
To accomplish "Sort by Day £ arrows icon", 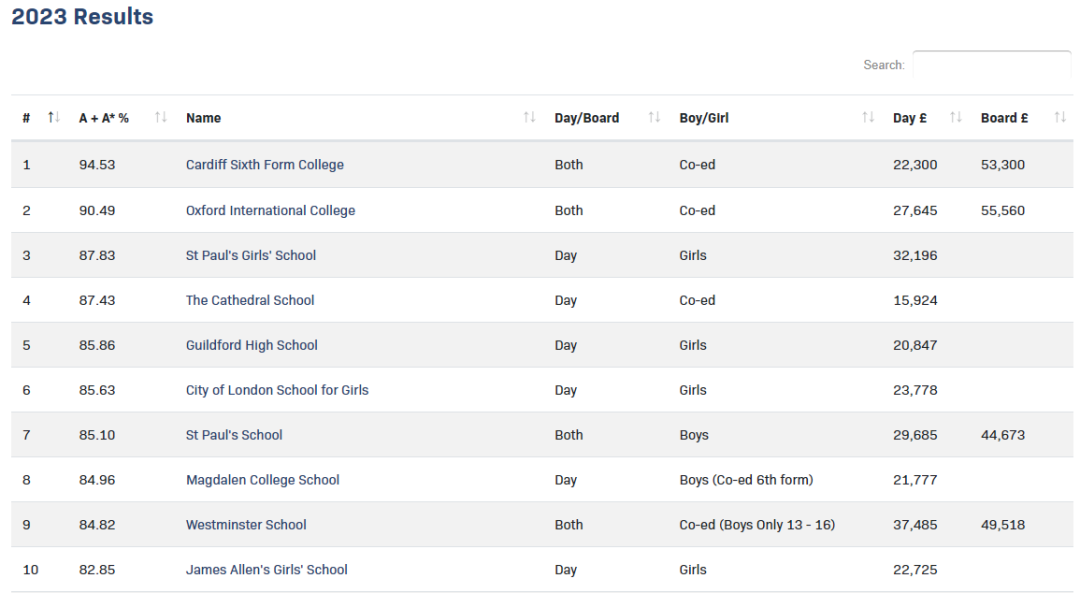I will [955, 118].
